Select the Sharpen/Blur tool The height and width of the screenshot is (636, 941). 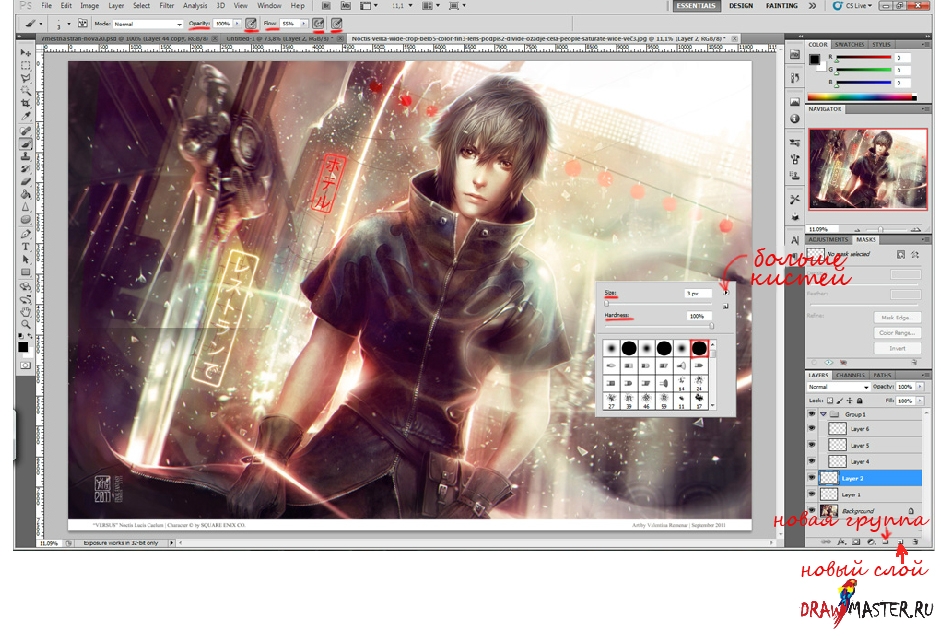25,207
